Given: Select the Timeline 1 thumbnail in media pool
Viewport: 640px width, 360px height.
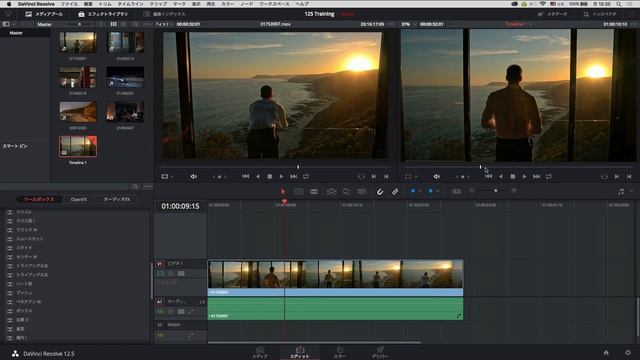Looking at the screenshot, I should [x=78, y=147].
